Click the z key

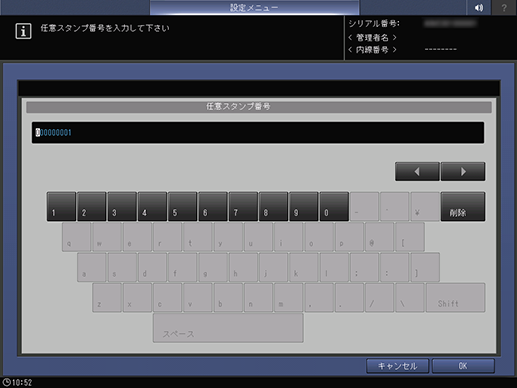pyautogui.click(x=107, y=298)
